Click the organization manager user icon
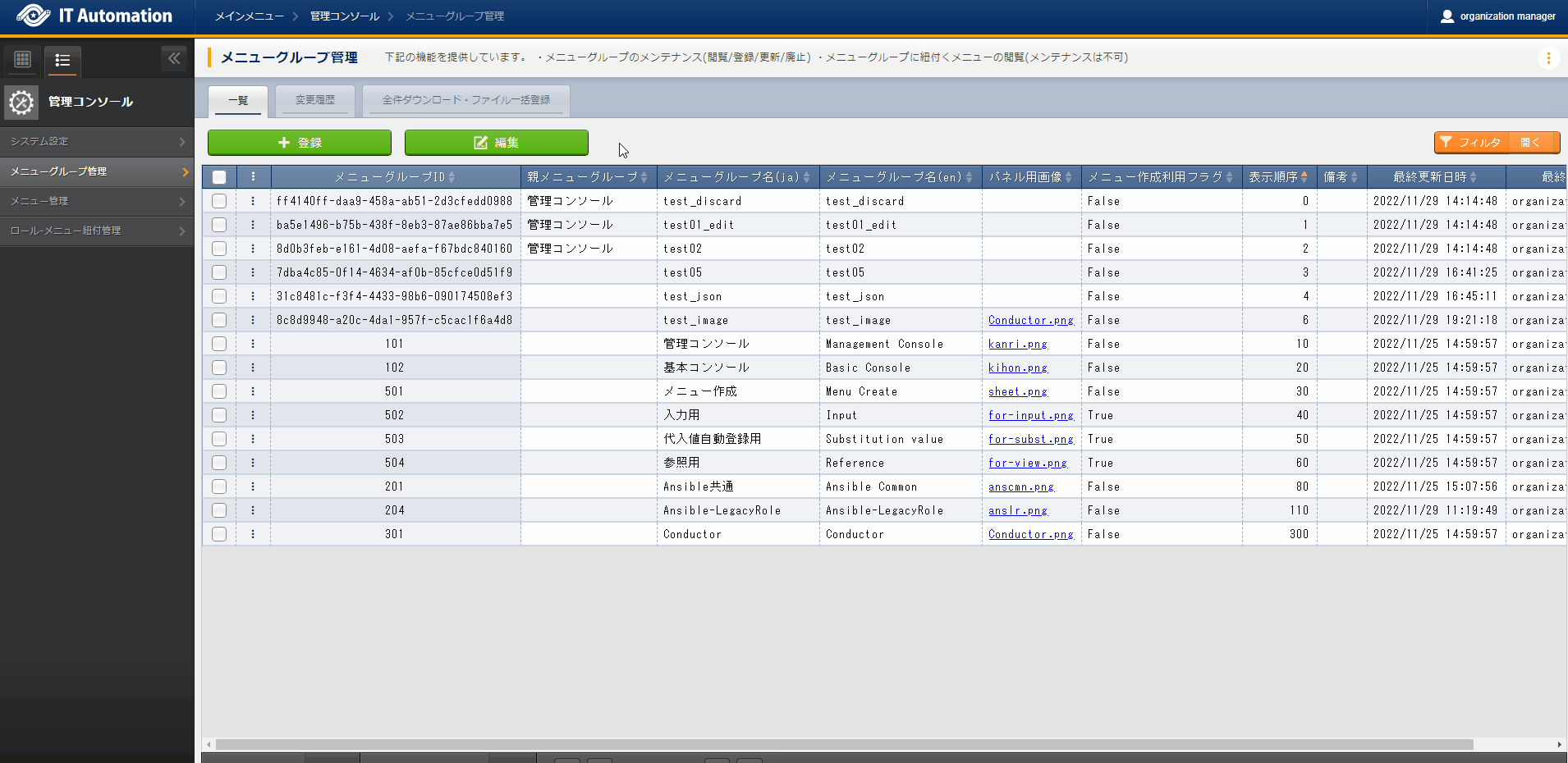The image size is (1568, 763). click(1447, 16)
